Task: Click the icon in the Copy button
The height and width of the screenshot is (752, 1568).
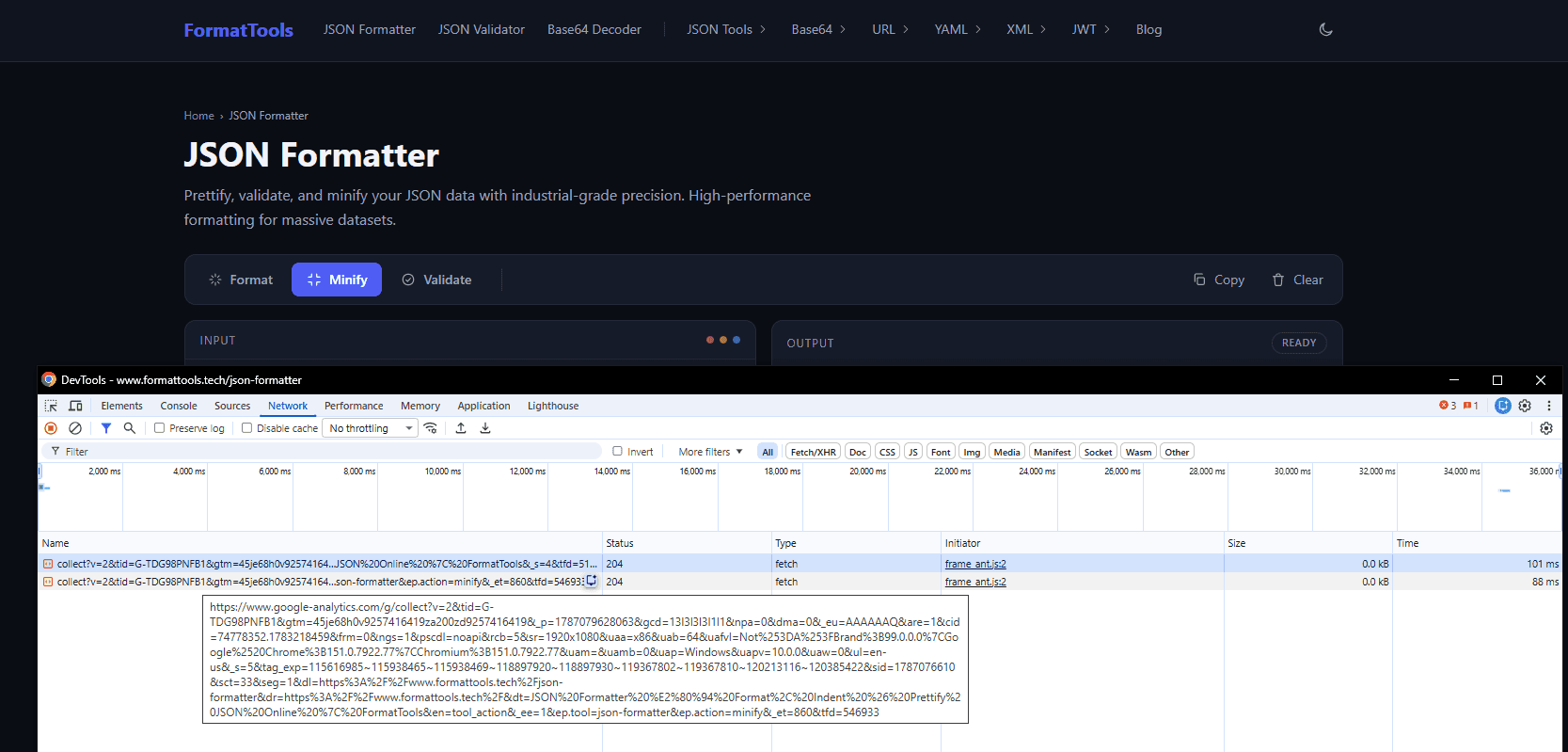Action: (1199, 280)
